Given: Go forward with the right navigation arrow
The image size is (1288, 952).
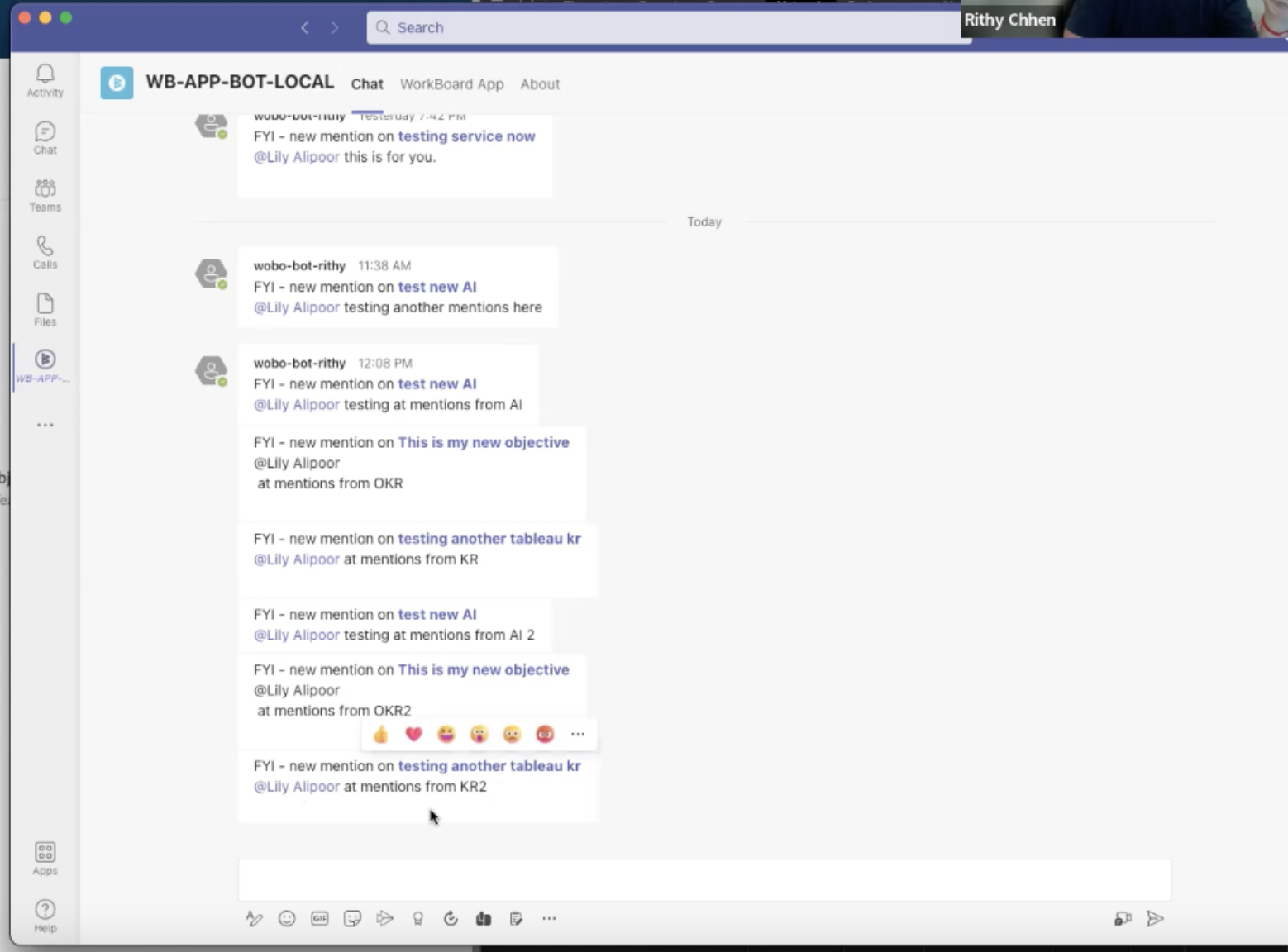Looking at the screenshot, I should tap(335, 27).
